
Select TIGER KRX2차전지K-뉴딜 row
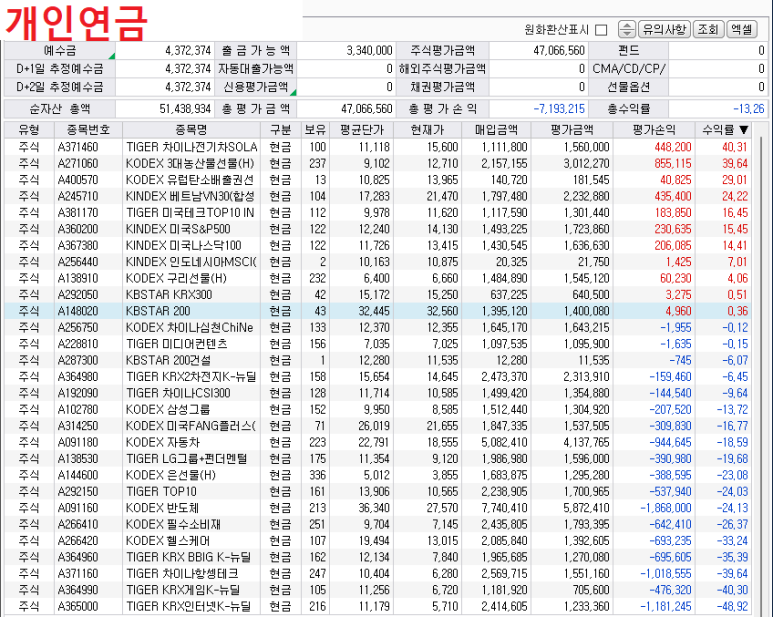click(378, 377)
